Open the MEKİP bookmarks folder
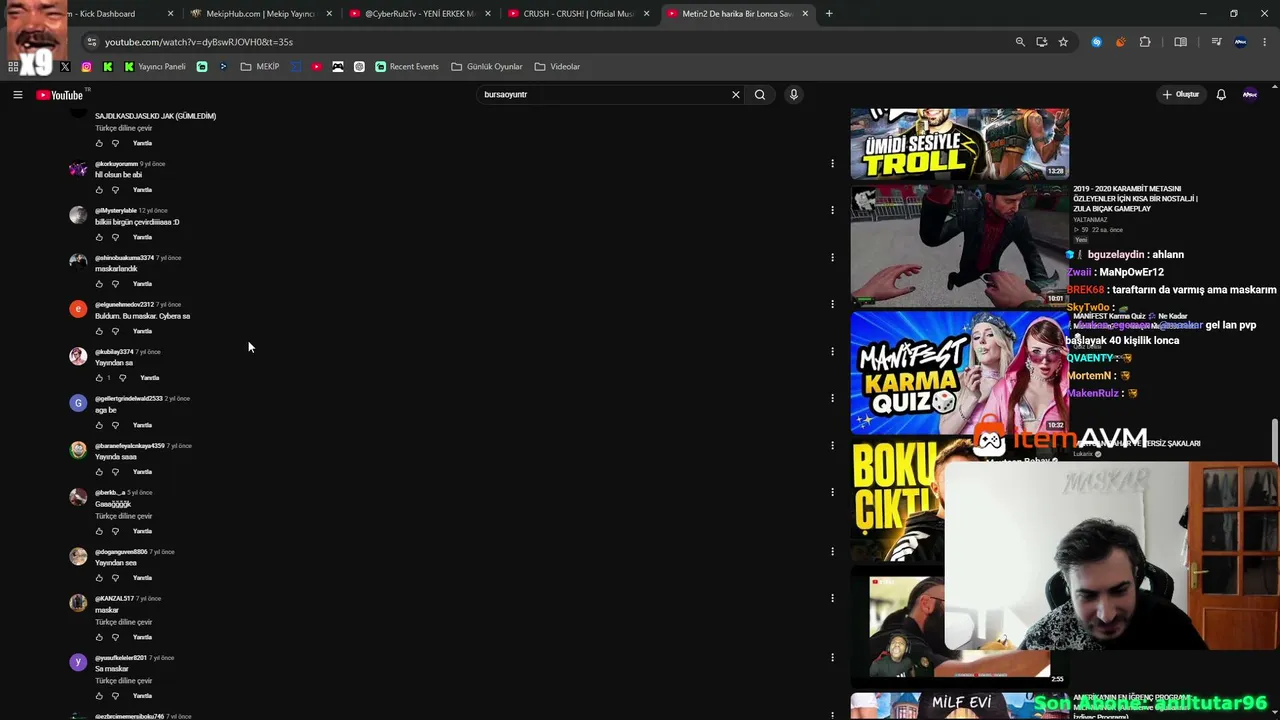1280x720 pixels. click(260, 67)
